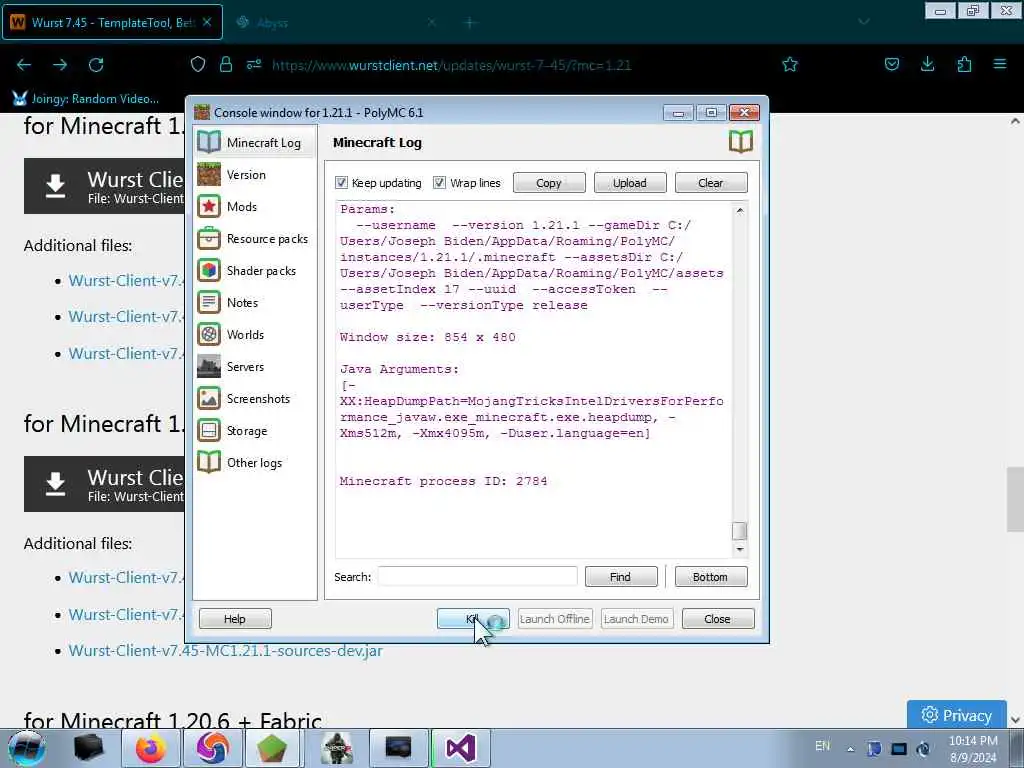Click the Help button
Screen dimensions: 1024x768
pyautogui.click(x=235, y=618)
